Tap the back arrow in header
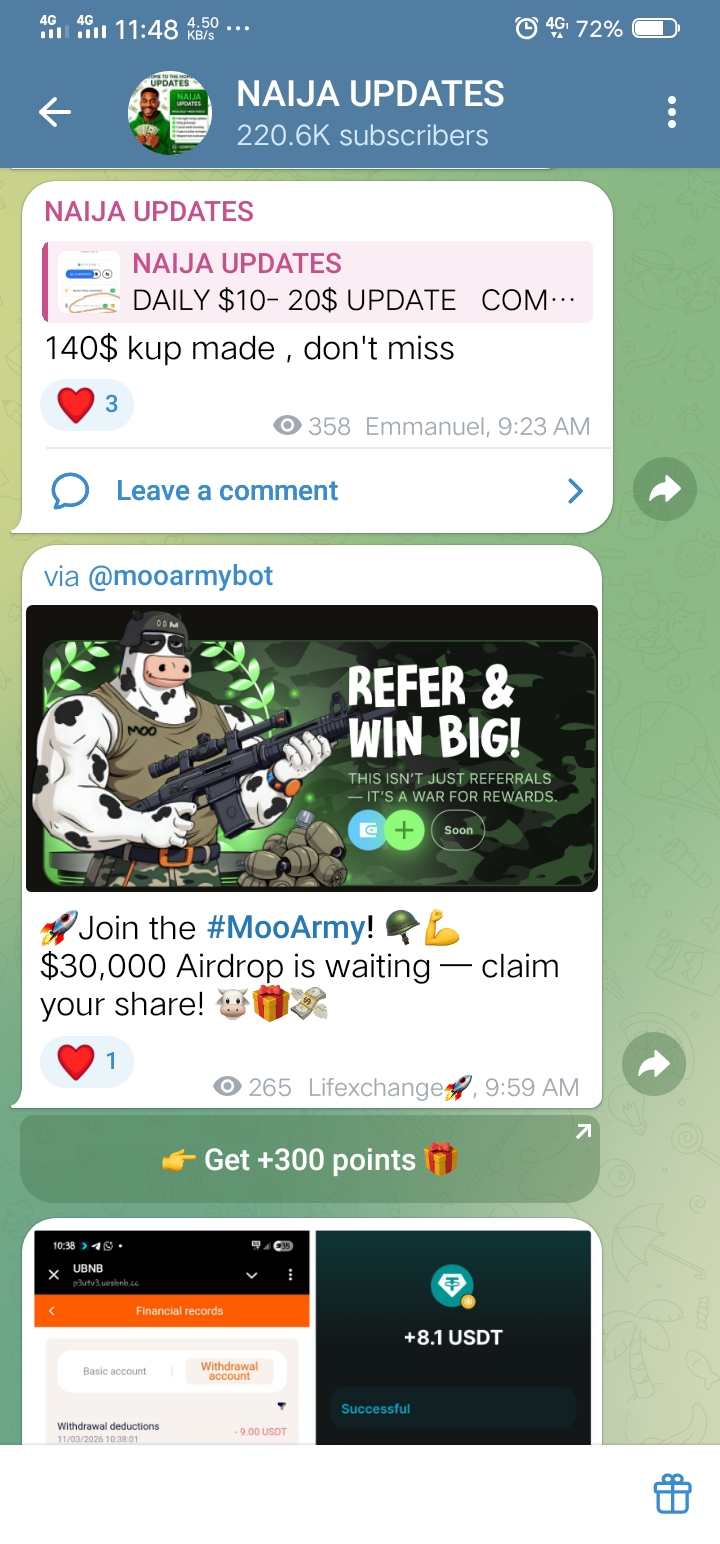720x1544 pixels. click(x=54, y=113)
